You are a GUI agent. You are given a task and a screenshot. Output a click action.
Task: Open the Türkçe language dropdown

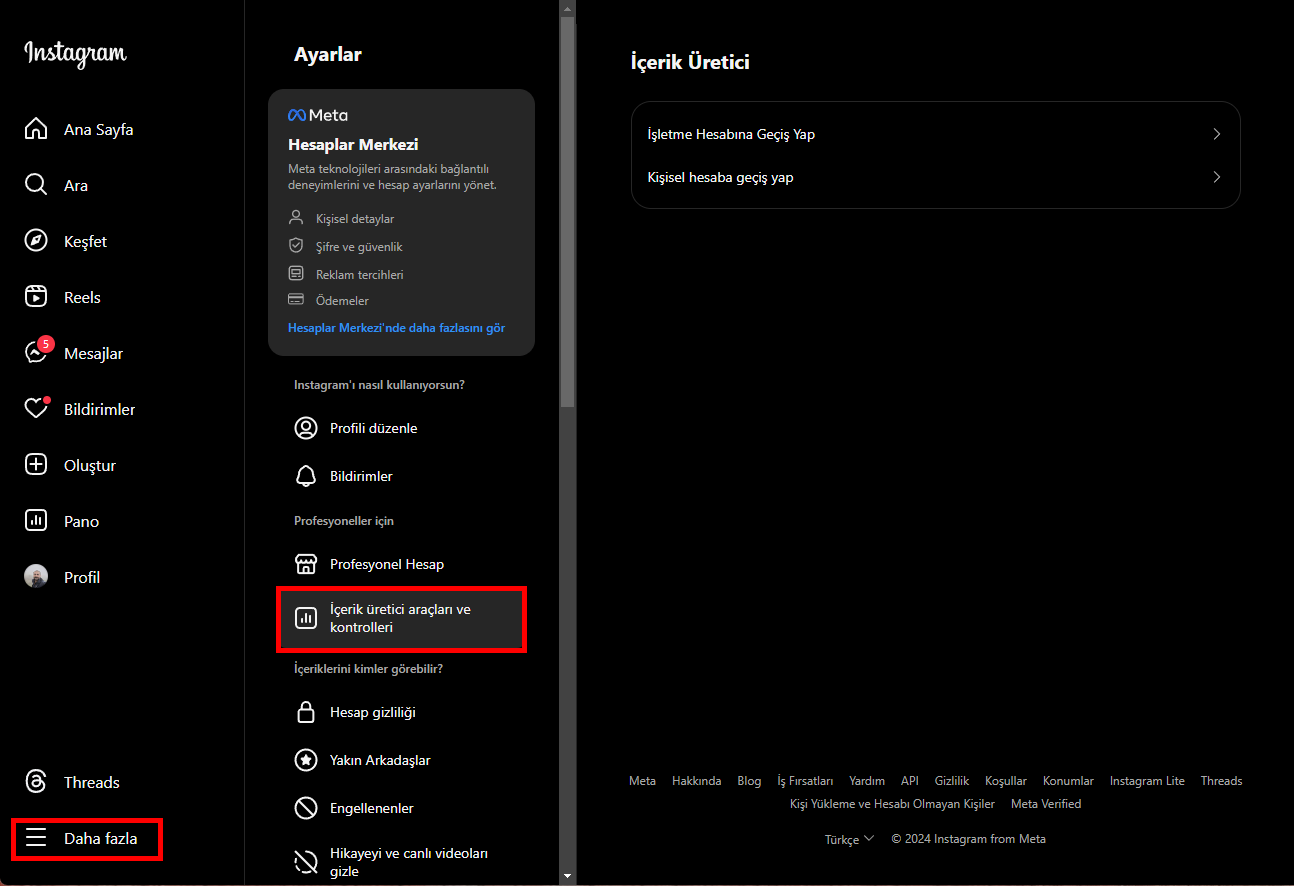click(849, 839)
